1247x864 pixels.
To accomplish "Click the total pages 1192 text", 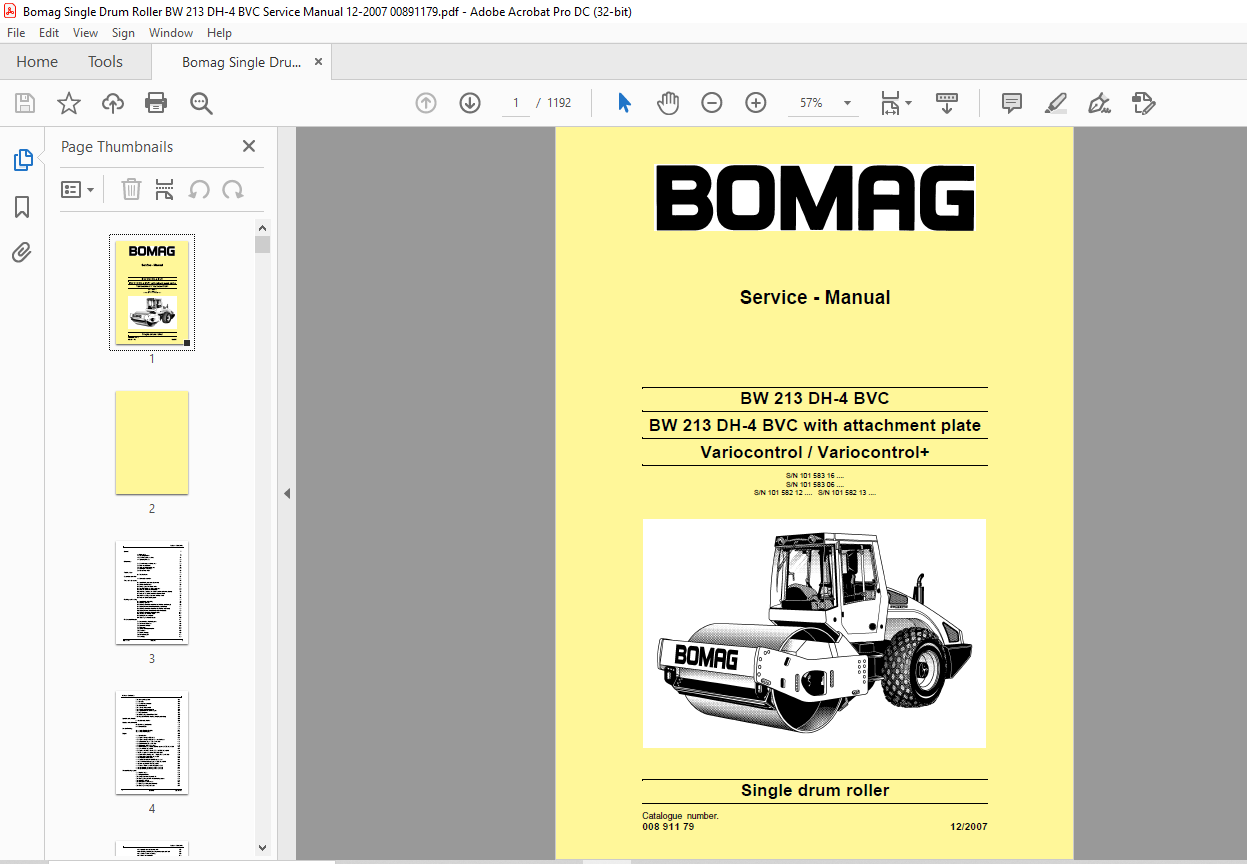I will coord(559,103).
